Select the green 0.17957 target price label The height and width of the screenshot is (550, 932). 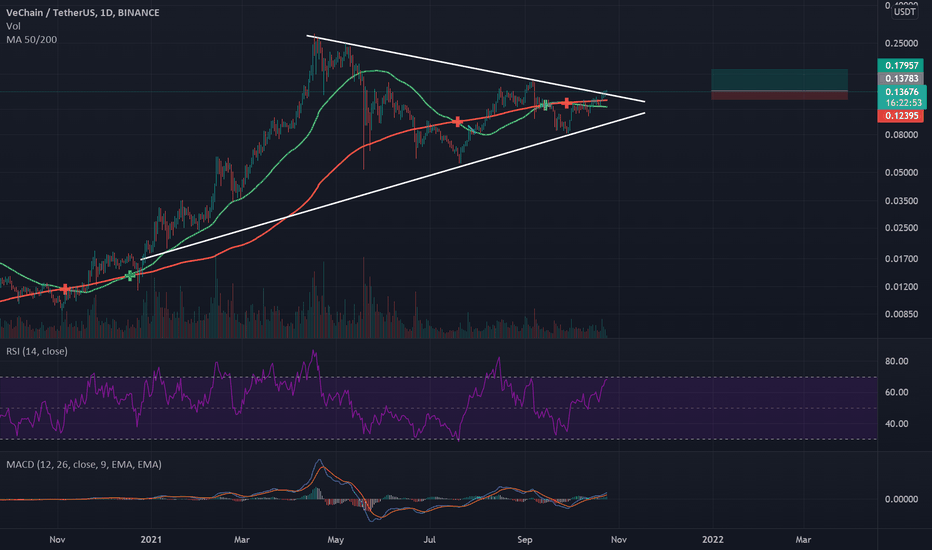[900, 65]
